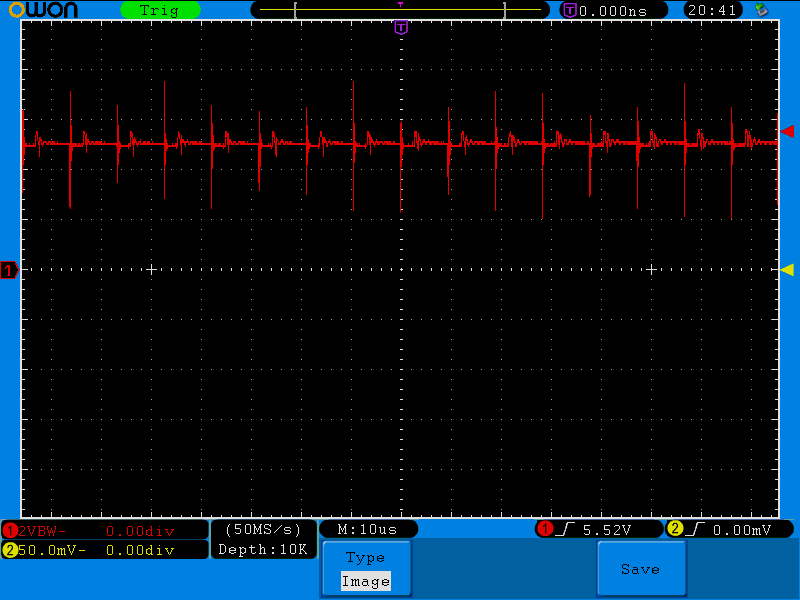Click the red channel 1 zero marker

tap(10, 270)
